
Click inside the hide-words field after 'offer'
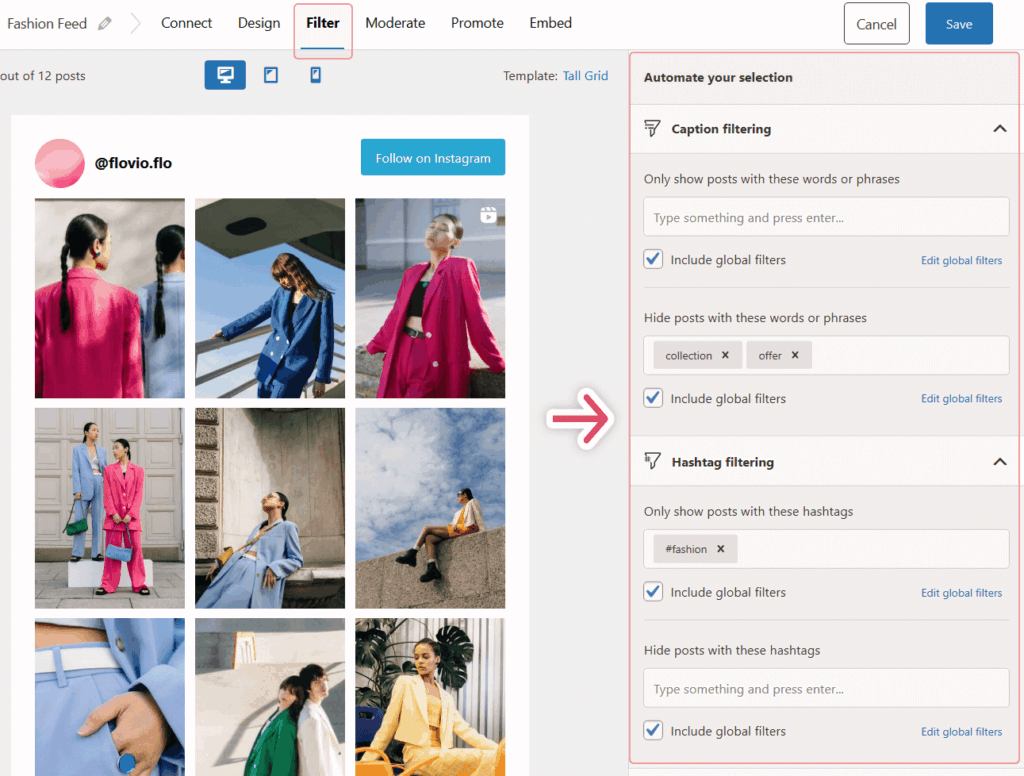[x=908, y=355]
